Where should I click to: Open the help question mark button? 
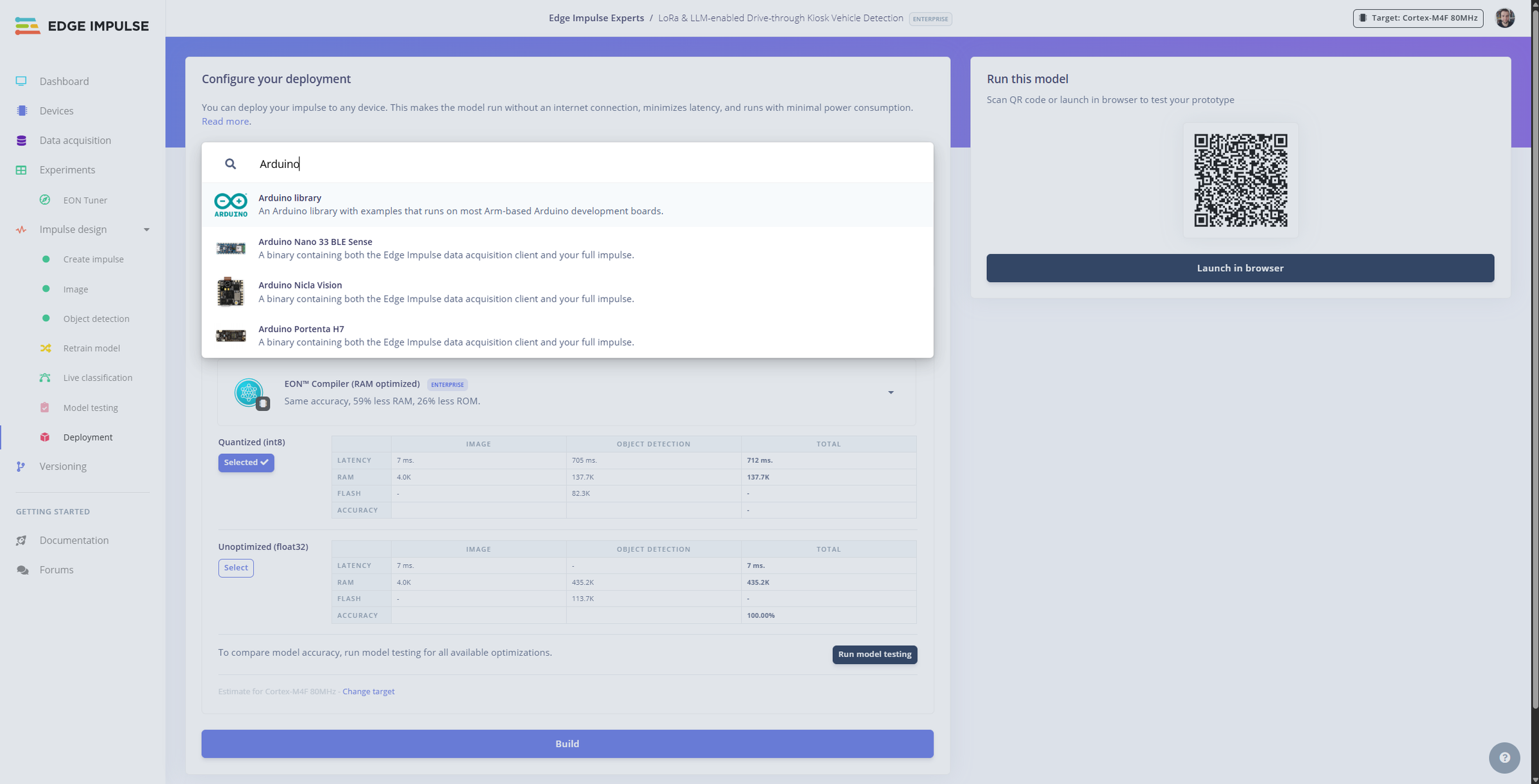pyautogui.click(x=1504, y=758)
